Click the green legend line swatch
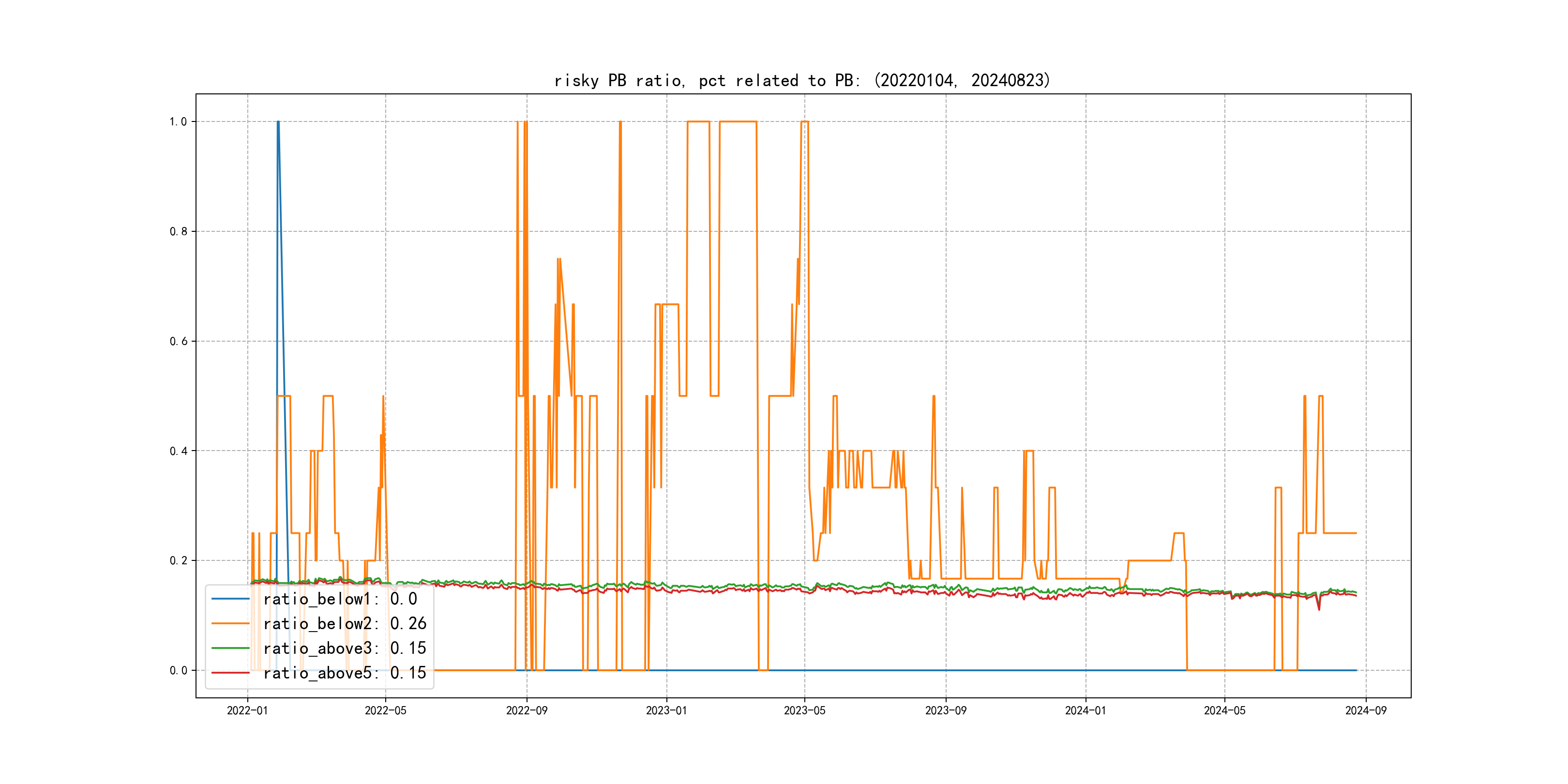The image size is (1568, 784). coord(230,648)
